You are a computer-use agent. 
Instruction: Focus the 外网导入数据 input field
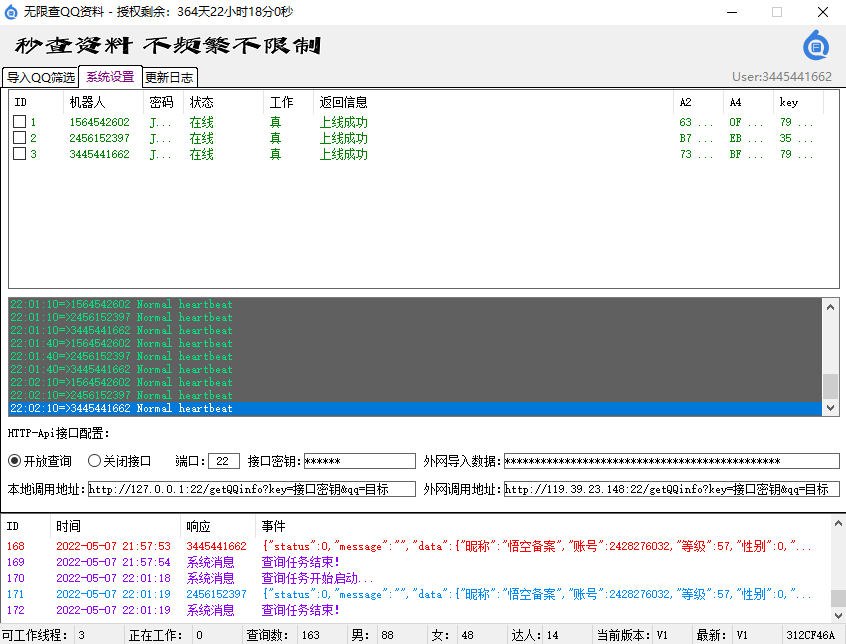(671, 461)
